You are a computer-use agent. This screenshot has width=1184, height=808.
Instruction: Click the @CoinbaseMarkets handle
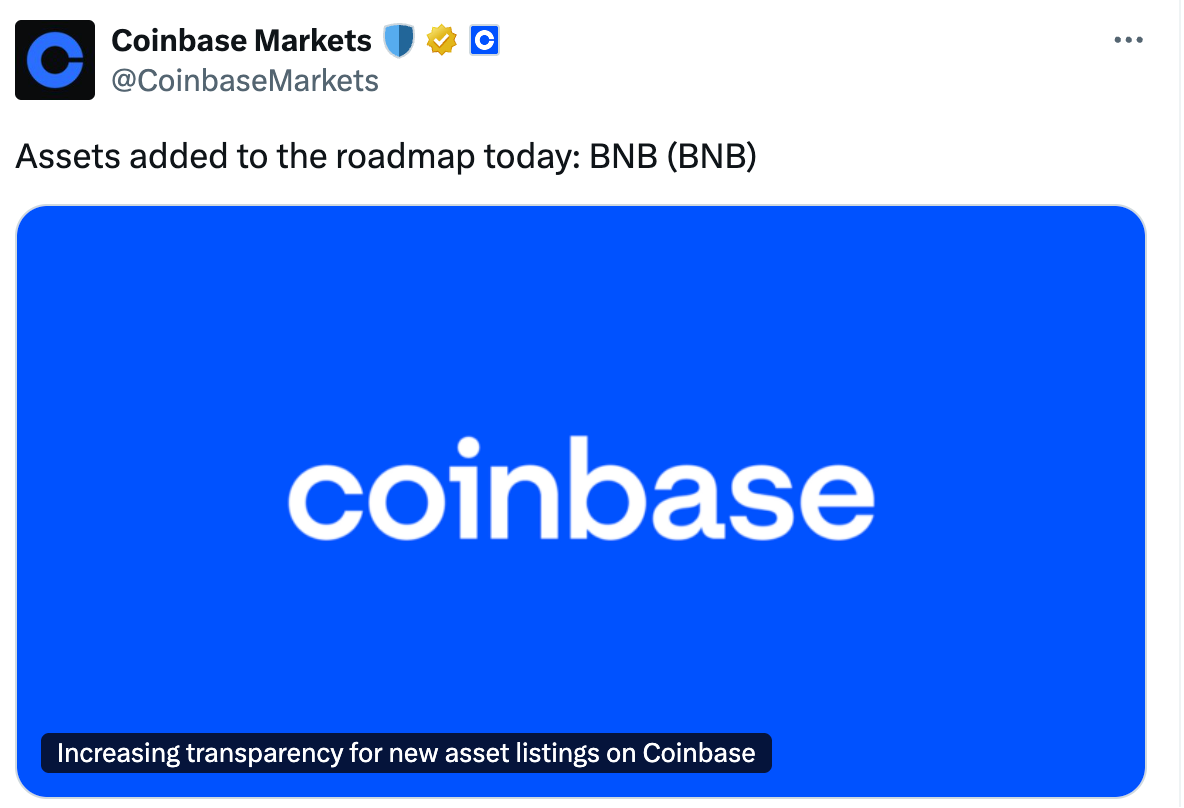tap(245, 80)
